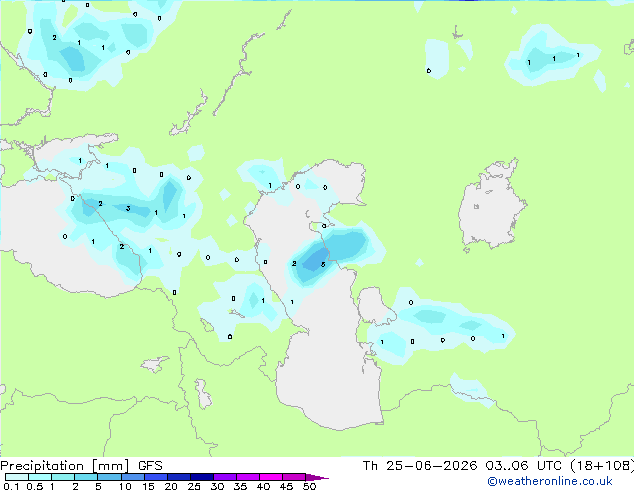
Task: Click the legend label "50"
Action: pos(309,486)
